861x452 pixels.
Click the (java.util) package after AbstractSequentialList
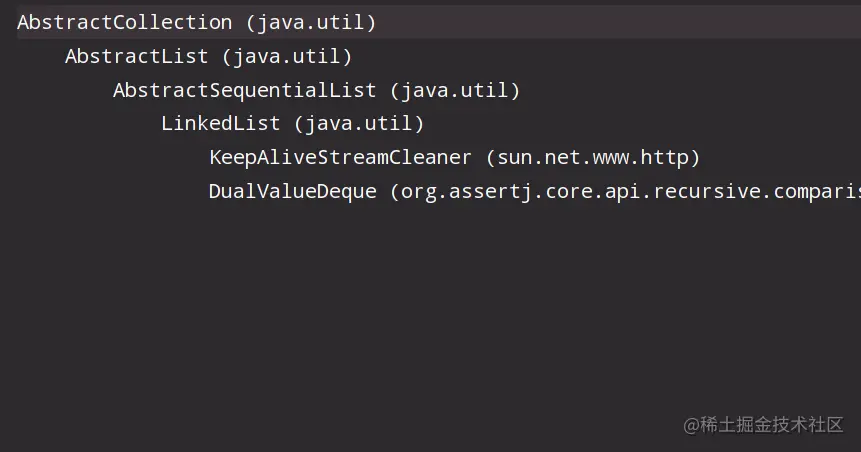click(x=455, y=90)
